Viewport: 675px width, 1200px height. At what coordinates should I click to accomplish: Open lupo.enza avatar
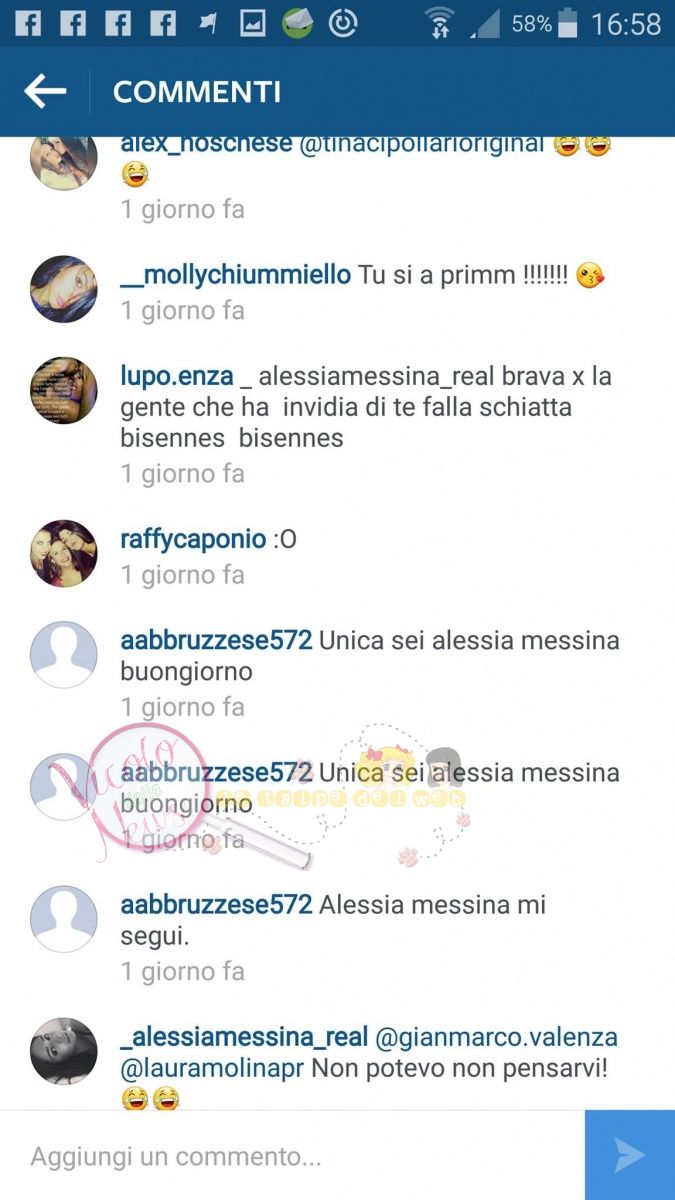pos(64,391)
